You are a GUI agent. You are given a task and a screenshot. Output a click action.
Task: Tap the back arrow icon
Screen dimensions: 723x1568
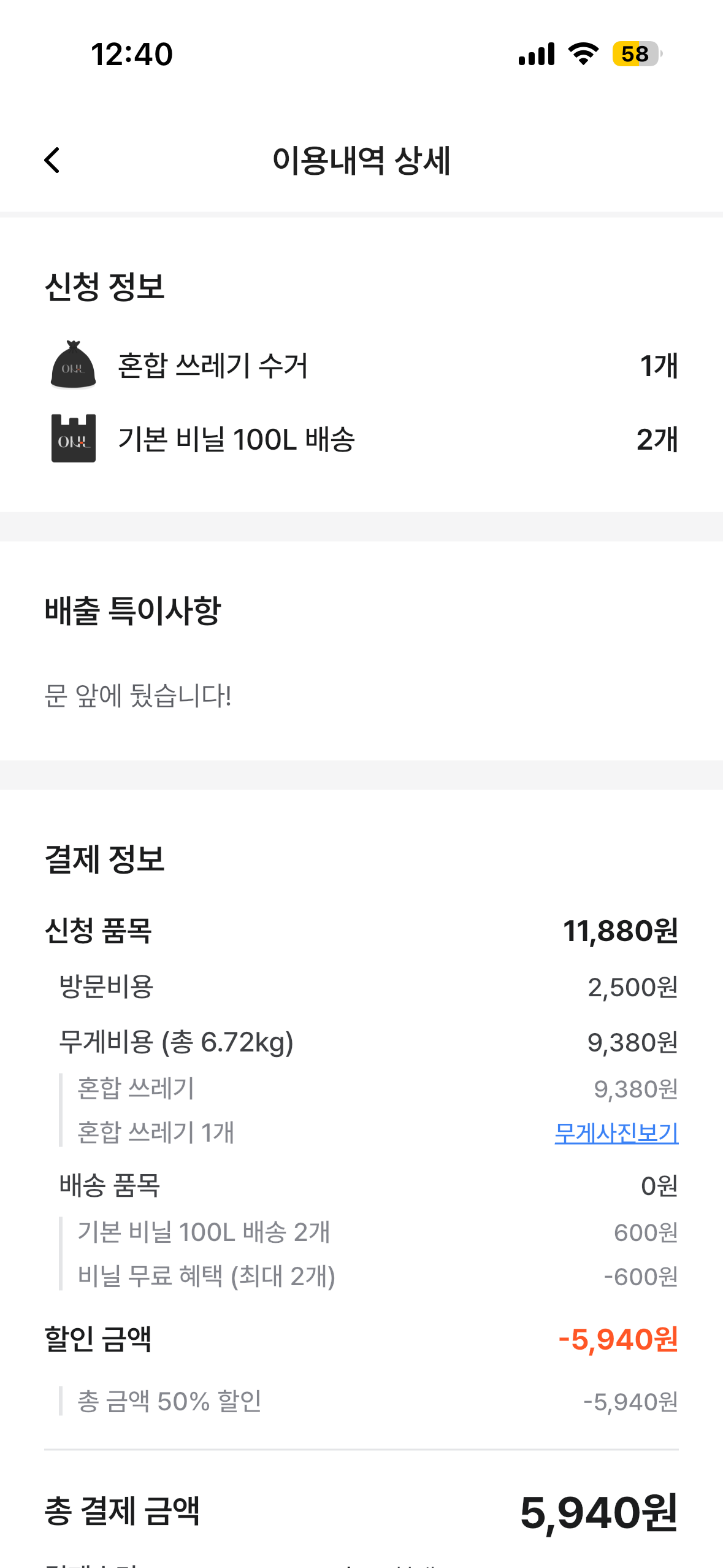tap(52, 160)
